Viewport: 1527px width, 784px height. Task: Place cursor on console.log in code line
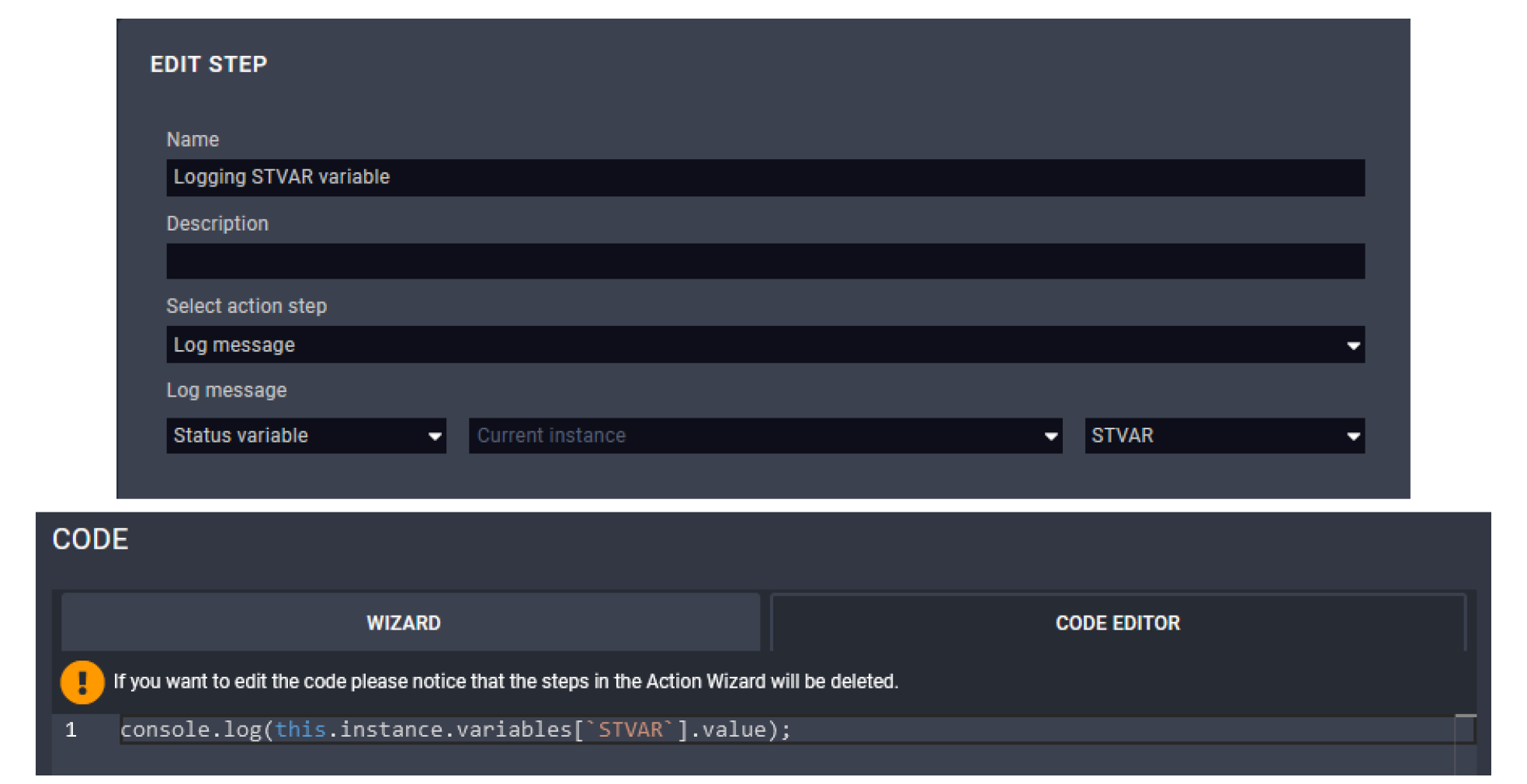coord(190,730)
